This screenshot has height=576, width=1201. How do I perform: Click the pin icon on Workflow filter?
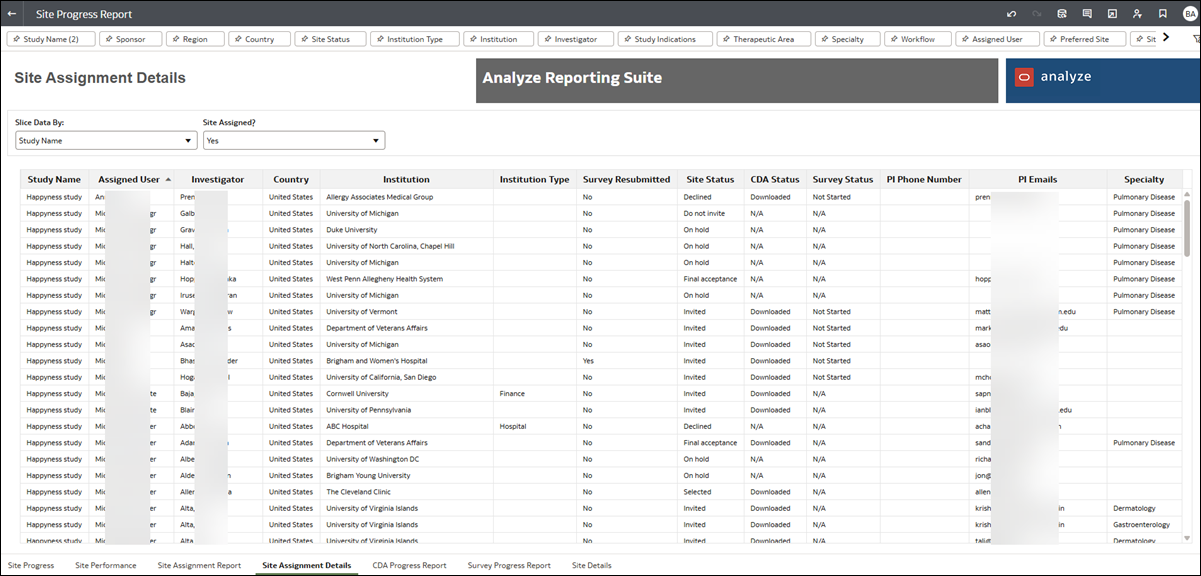coord(894,39)
